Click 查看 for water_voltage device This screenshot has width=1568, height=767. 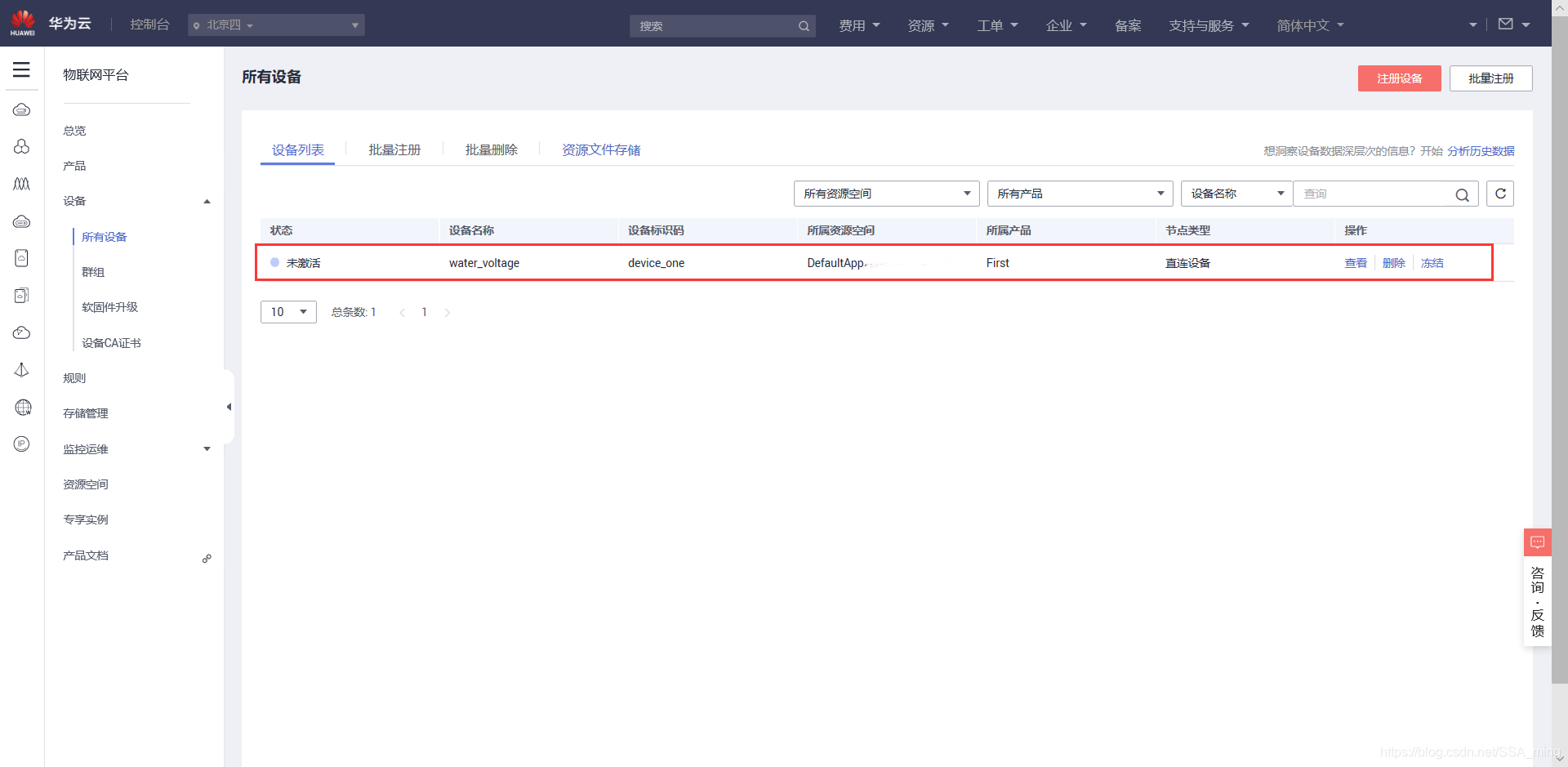[1356, 263]
